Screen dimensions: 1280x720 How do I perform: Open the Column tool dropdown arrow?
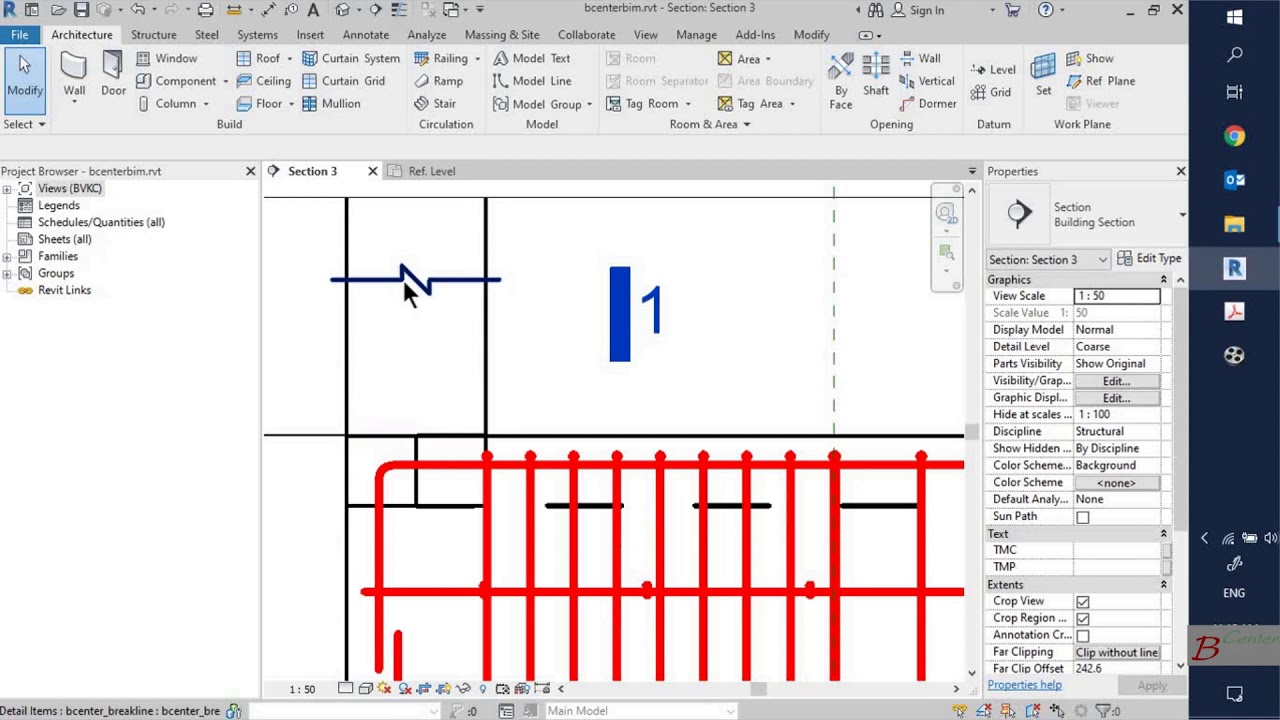pos(206,104)
